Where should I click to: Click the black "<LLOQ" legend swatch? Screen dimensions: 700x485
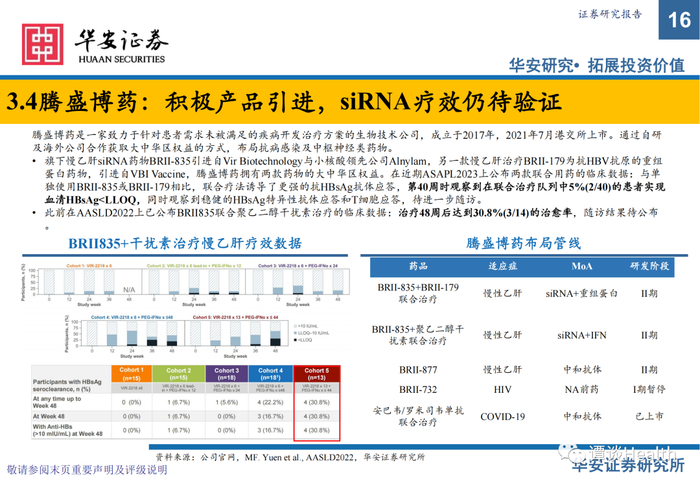296,340
